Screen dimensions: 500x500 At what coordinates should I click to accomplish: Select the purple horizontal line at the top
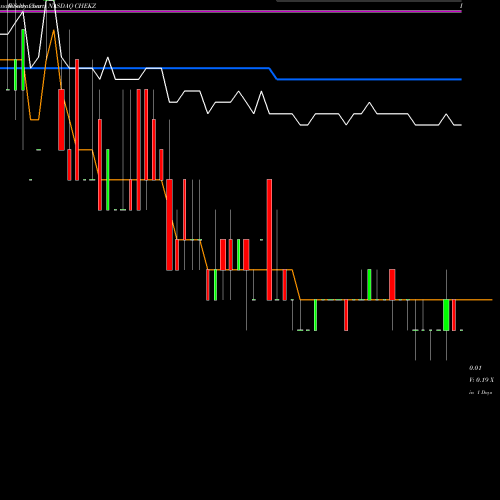point(231,12)
